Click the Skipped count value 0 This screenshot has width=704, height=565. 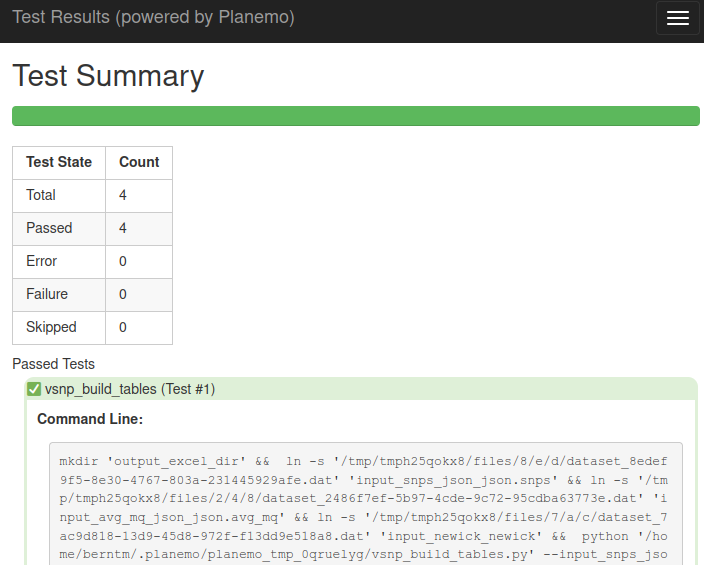[123, 327]
